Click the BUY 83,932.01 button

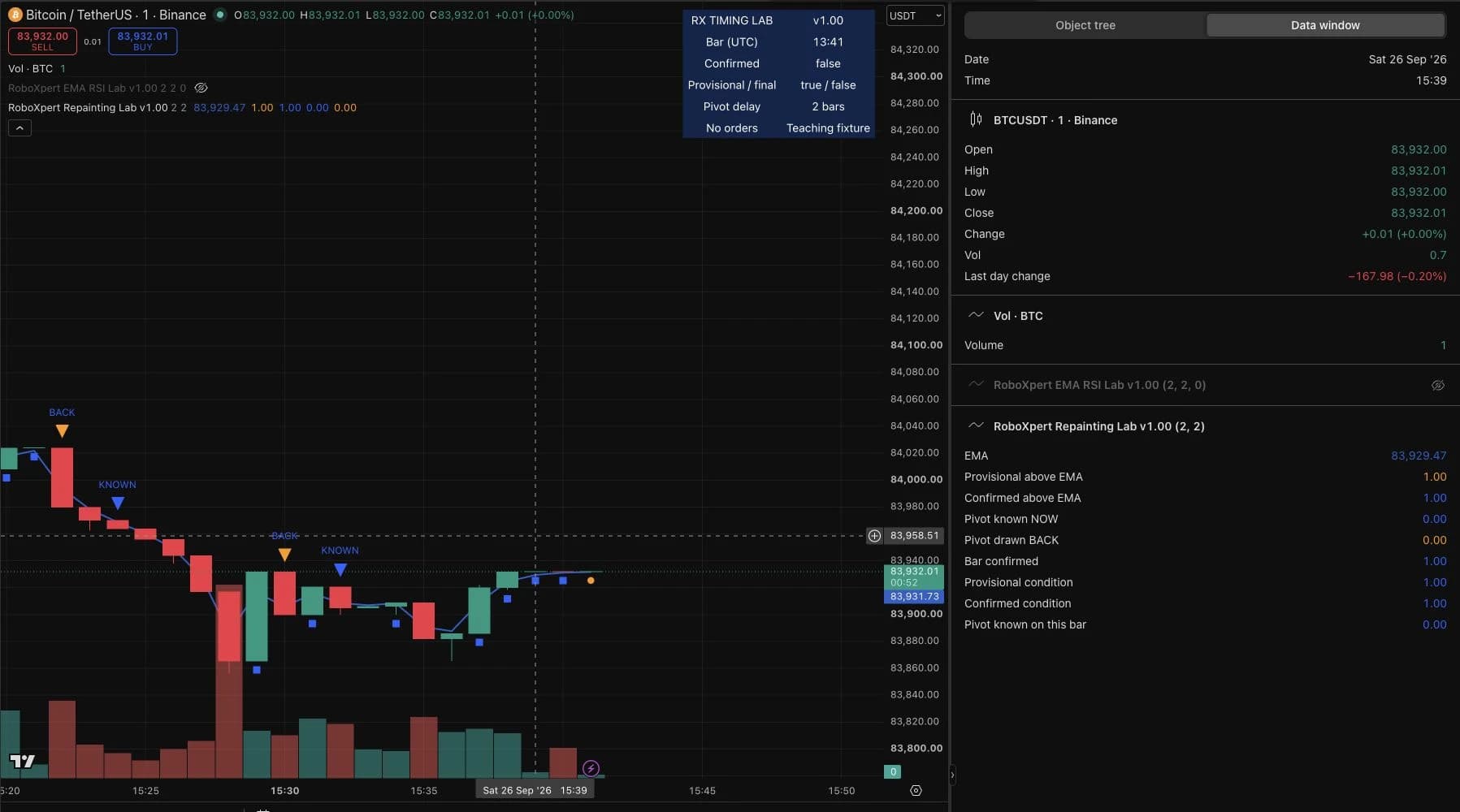[x=143, y=41]
